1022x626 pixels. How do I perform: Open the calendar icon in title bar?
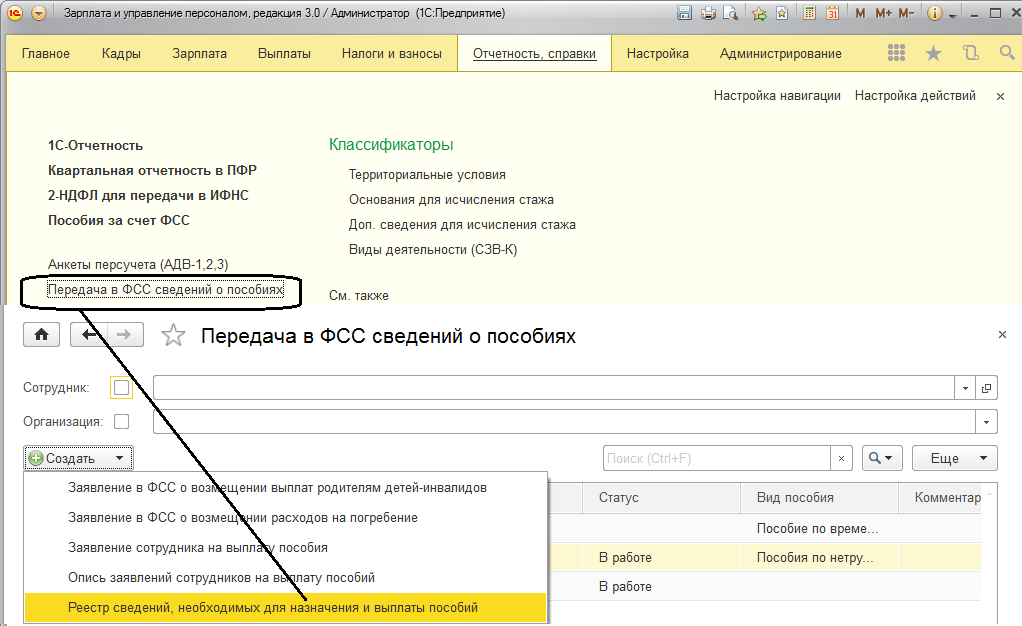coord(833,14)
